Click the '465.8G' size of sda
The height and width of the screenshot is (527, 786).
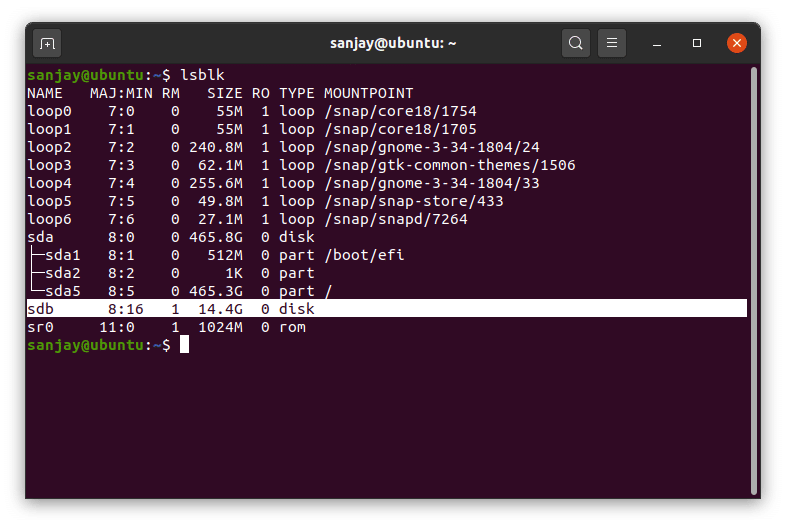(x=216, y=237)
